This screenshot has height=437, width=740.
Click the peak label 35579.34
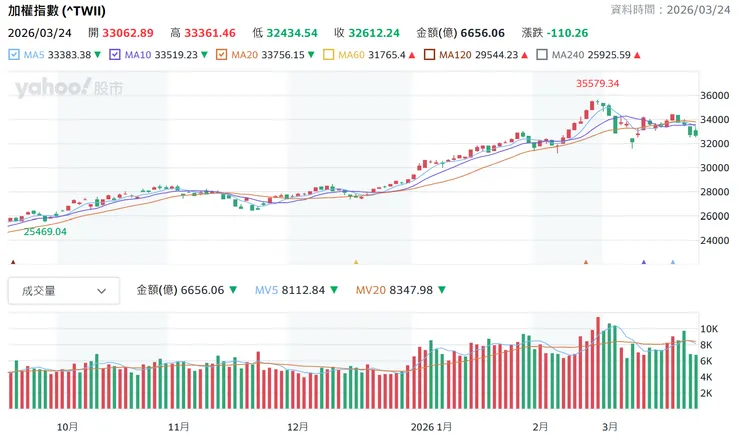click(597, 84)
